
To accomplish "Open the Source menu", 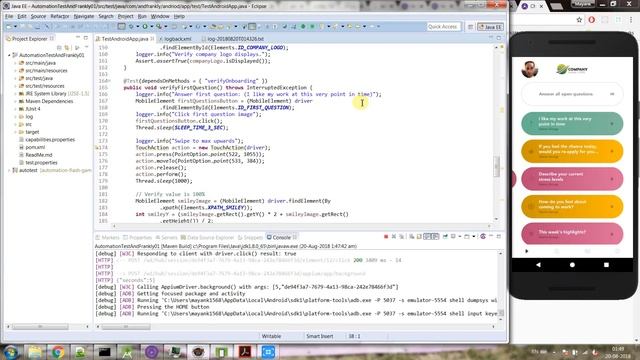I will (38, 16).
